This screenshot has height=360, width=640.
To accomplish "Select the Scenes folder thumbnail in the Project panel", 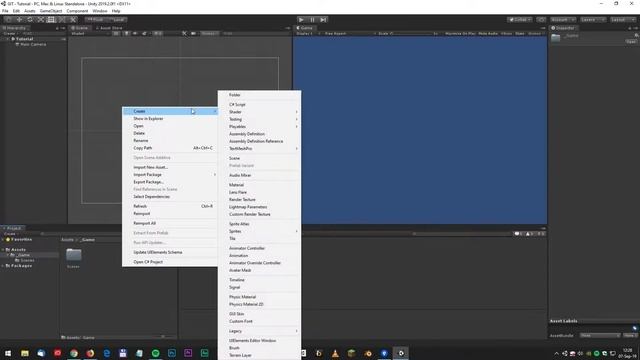I will [x=73, y=255].
